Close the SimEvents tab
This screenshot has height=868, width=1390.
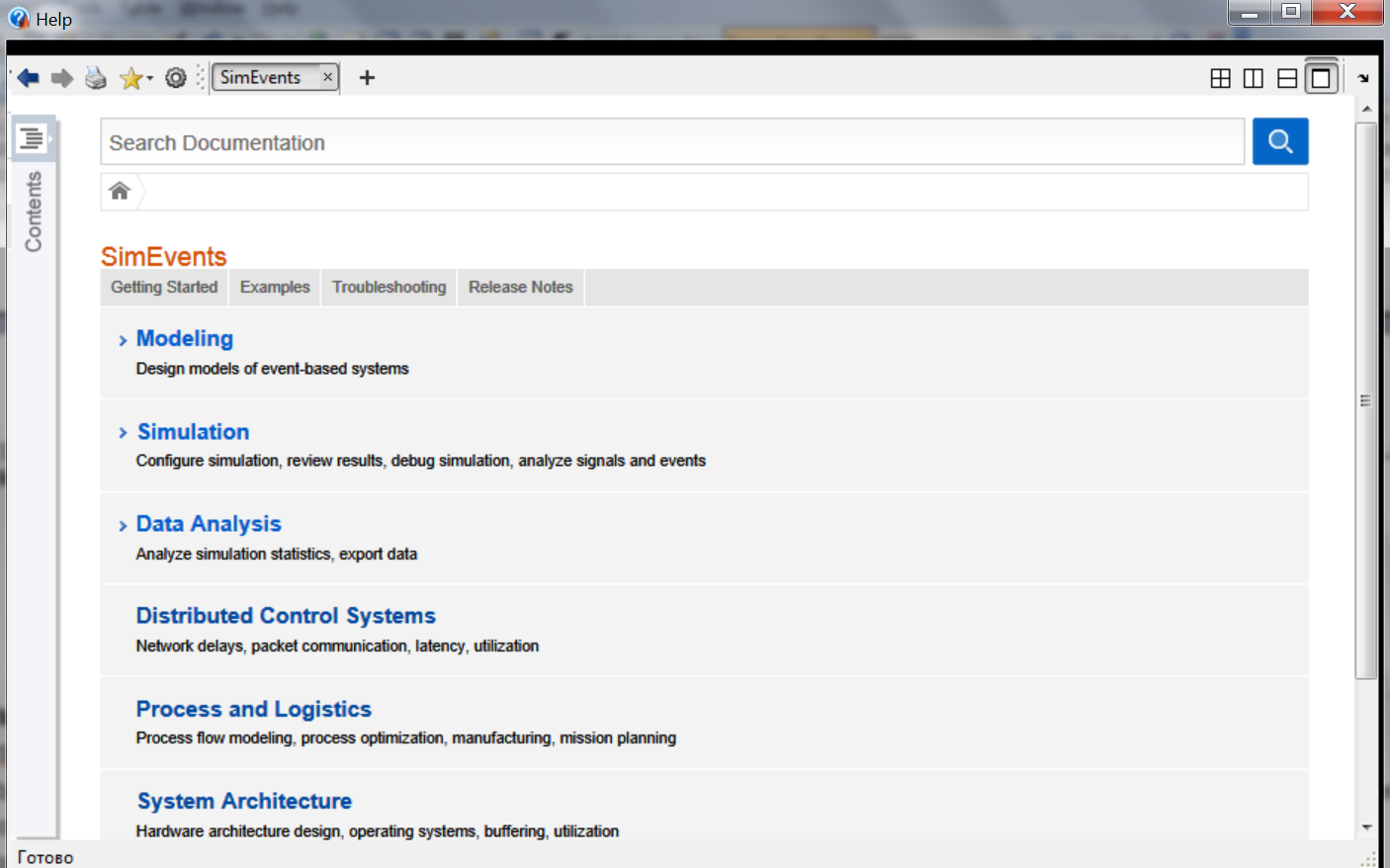coord(327,77)
